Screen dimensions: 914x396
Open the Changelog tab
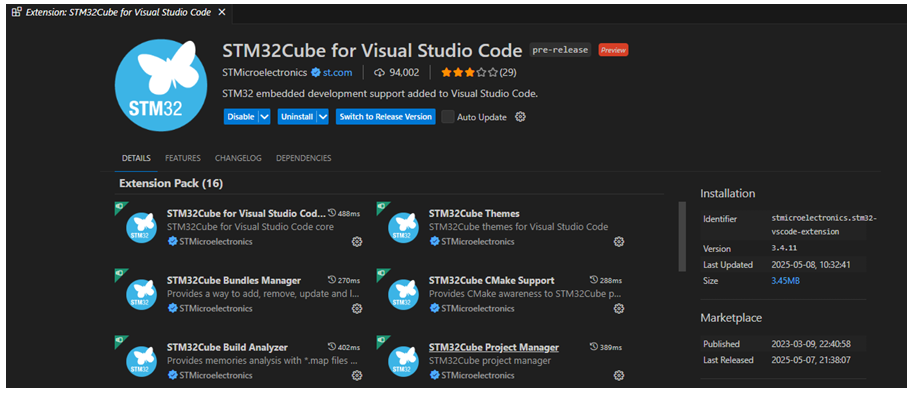(238, 158)
